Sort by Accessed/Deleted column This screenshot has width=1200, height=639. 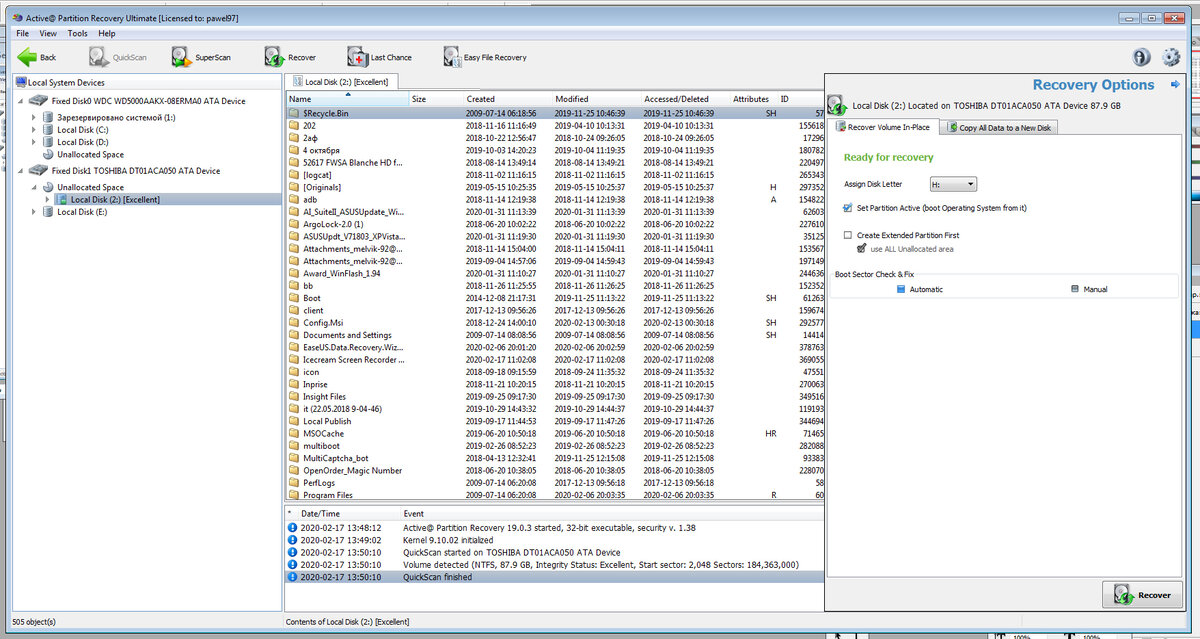(x=685, y=99)
